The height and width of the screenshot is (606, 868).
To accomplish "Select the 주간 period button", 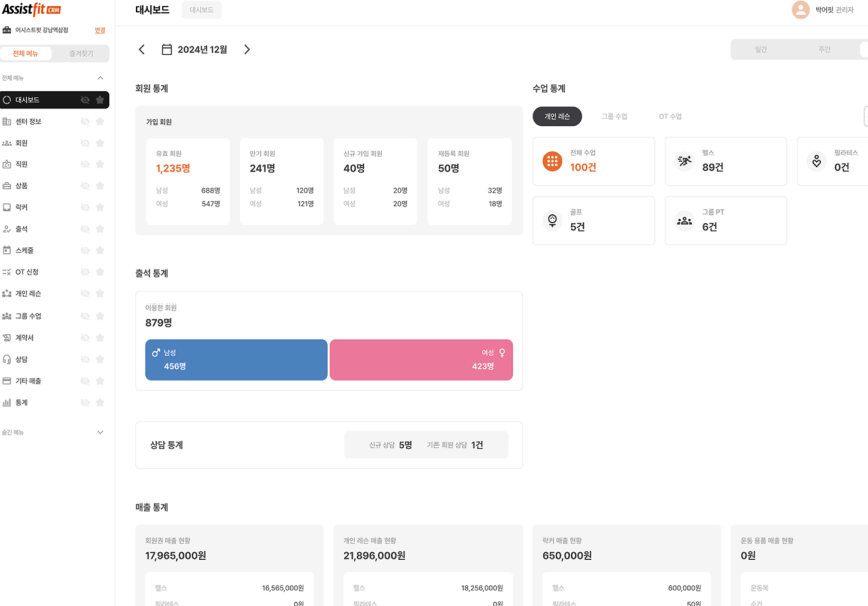I will pos(824,50).
